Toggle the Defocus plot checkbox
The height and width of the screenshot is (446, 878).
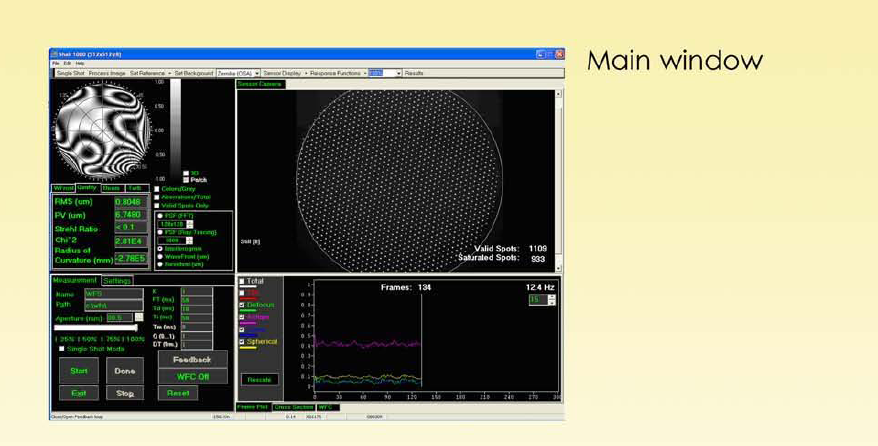coord(242,305)
